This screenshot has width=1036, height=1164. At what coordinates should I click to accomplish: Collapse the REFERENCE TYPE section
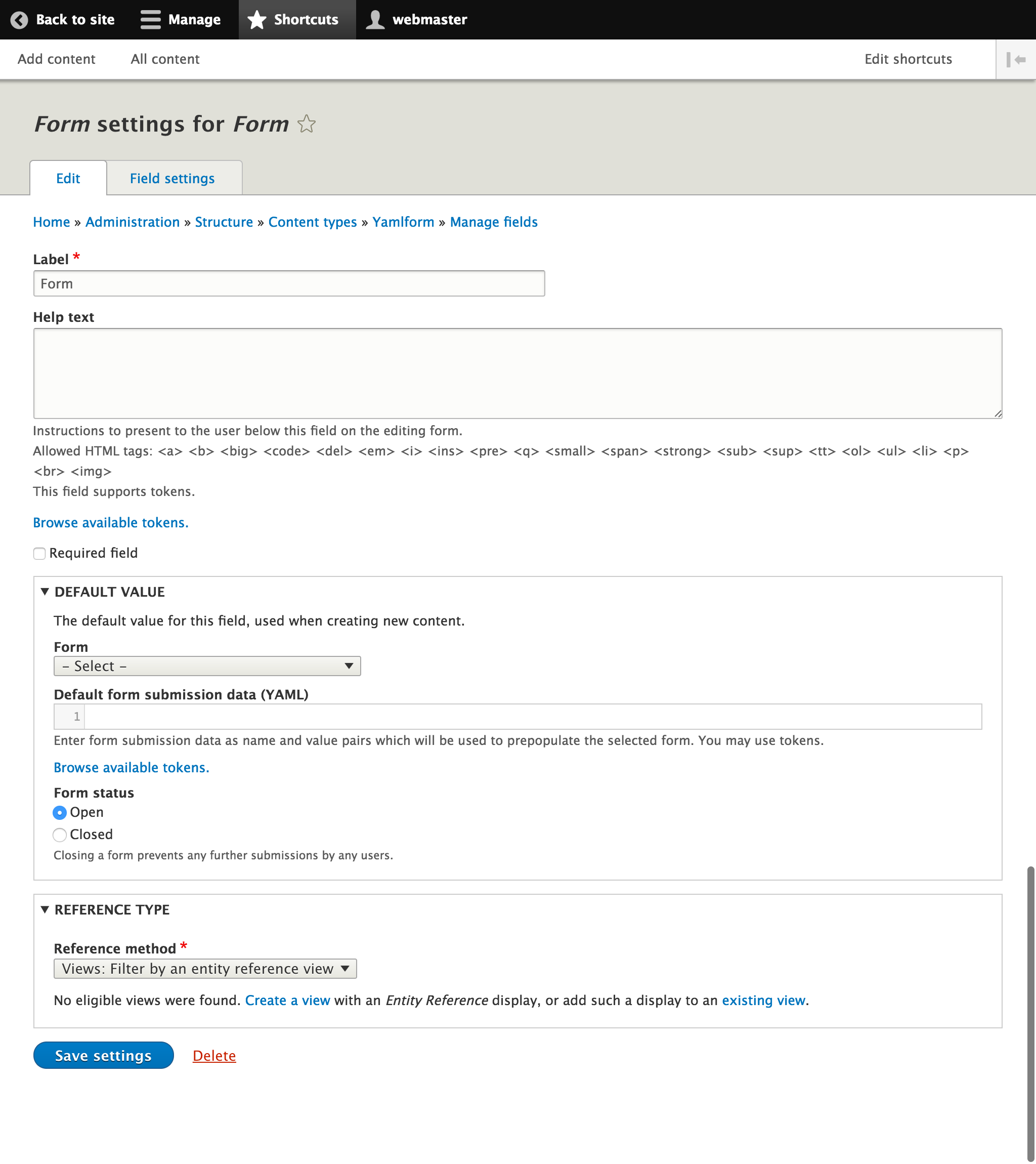tap(45, 909)
